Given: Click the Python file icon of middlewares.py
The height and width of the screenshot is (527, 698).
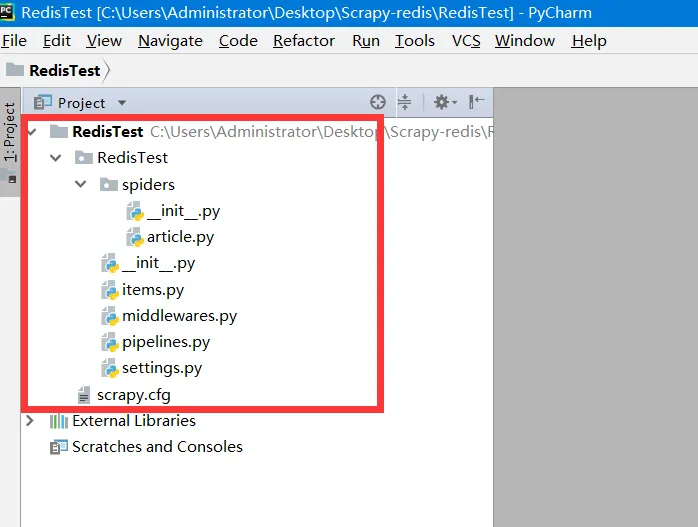Looking at the screenshot, I should [x=110, y=316].
